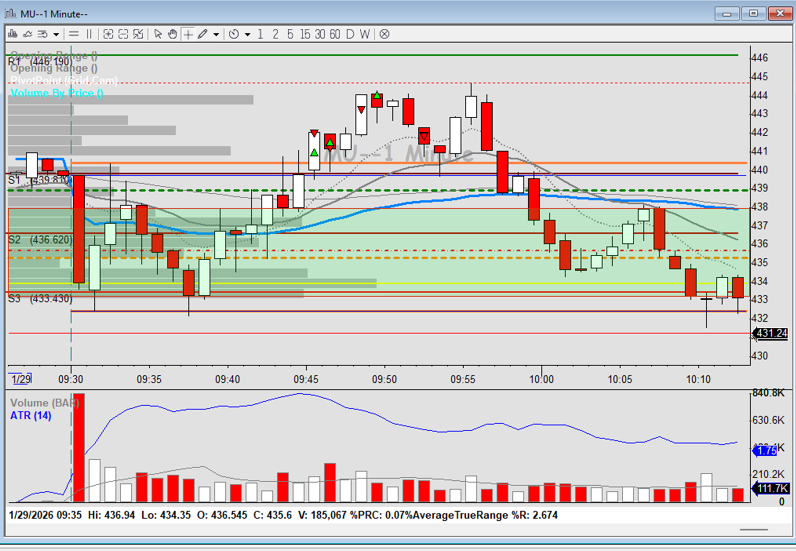The width and height of the screenshot is (796, 551).
Task: Click the 1.75 ATR value marker
Action: click(x=765, y=450)
